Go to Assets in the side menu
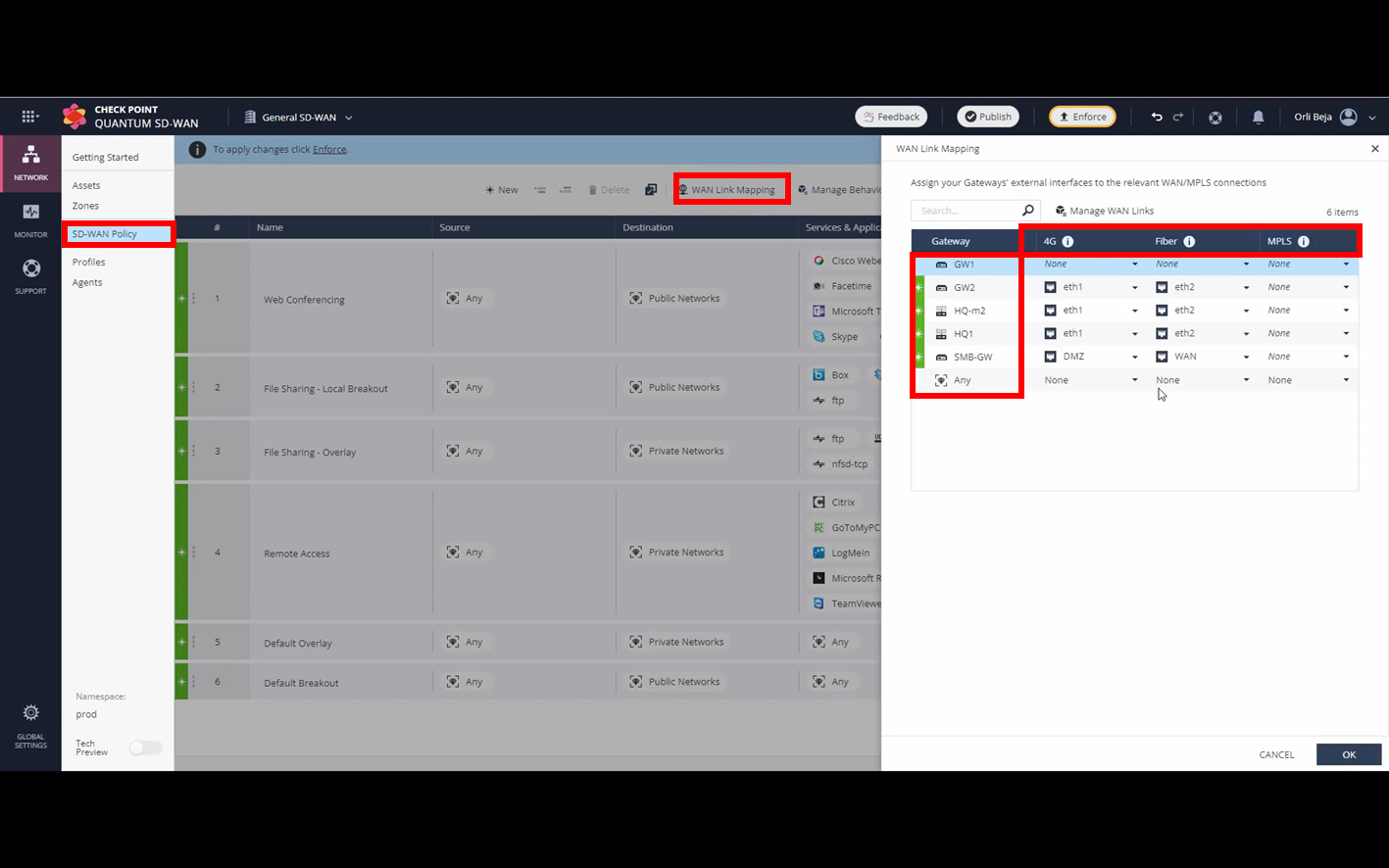 tap(86, 185)
